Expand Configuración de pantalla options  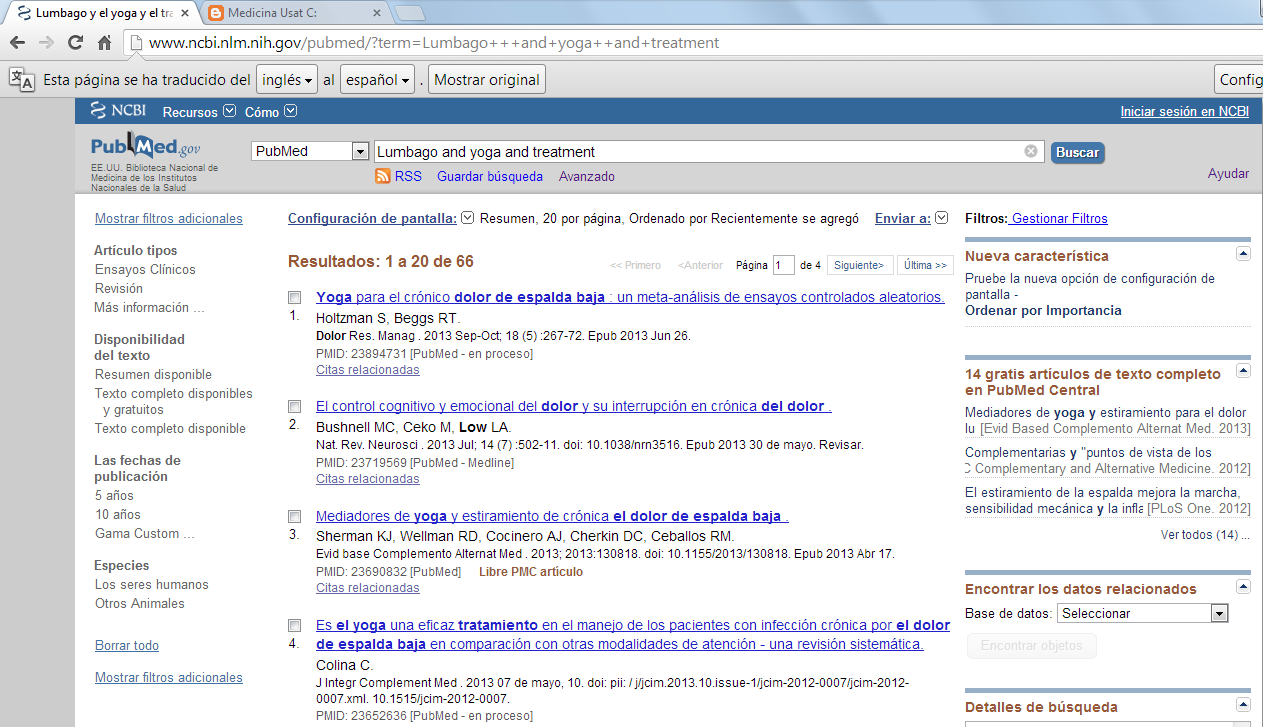[x=381, y=218]
